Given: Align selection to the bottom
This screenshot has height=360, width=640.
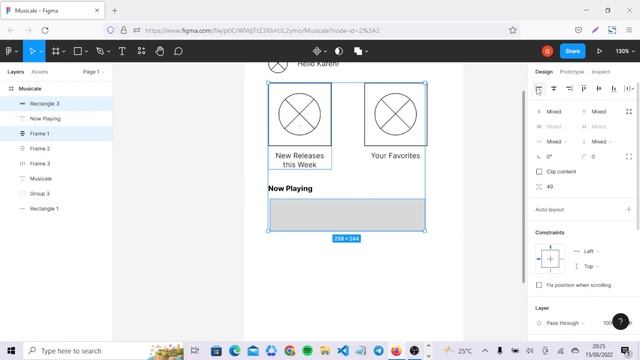Looking at the screenshot, I should (614, 89).
